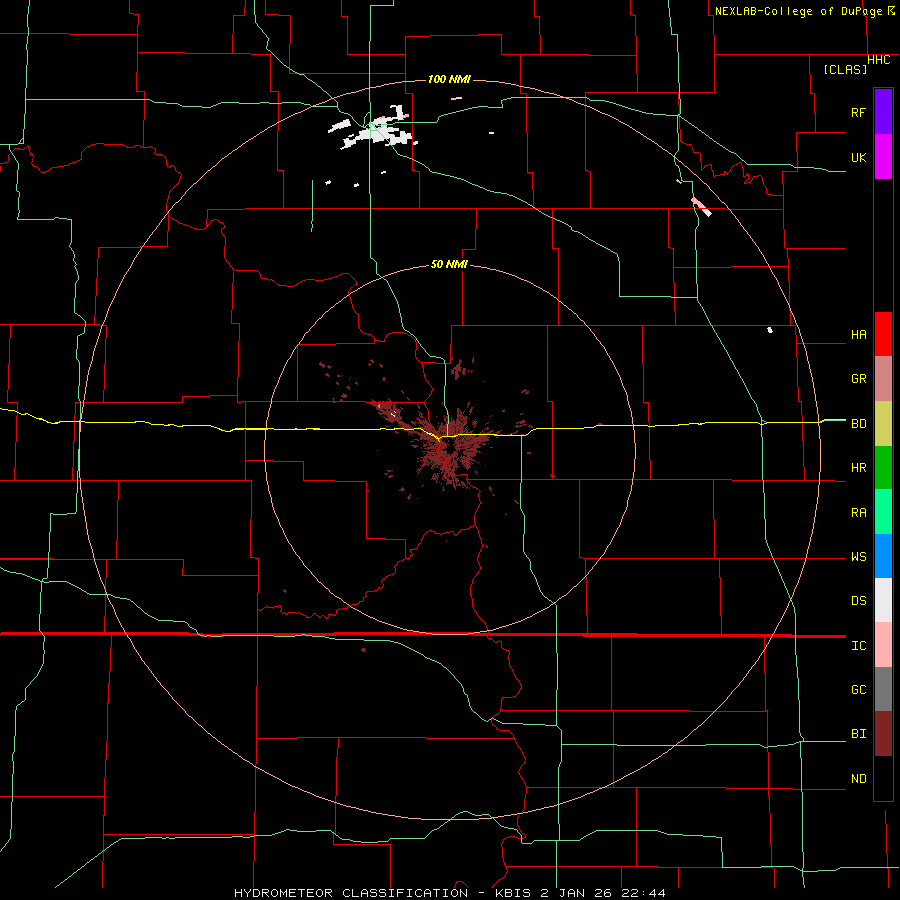Screen dimensions: 900x900
Task: Click the HR legend label
Action: click(x=858, y=468)
